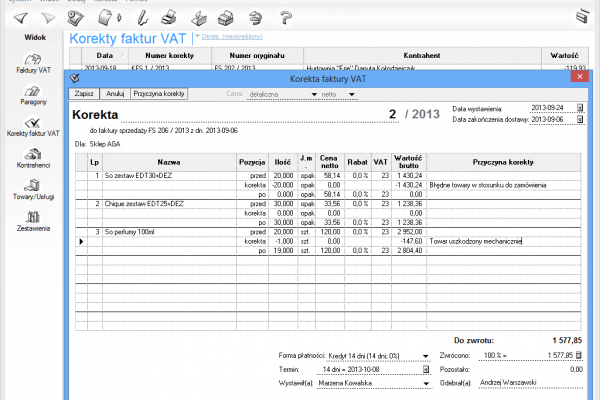Click the help question mark toolbar icon
This screenshot has width=600, height=400.
[x=285, y=16]
